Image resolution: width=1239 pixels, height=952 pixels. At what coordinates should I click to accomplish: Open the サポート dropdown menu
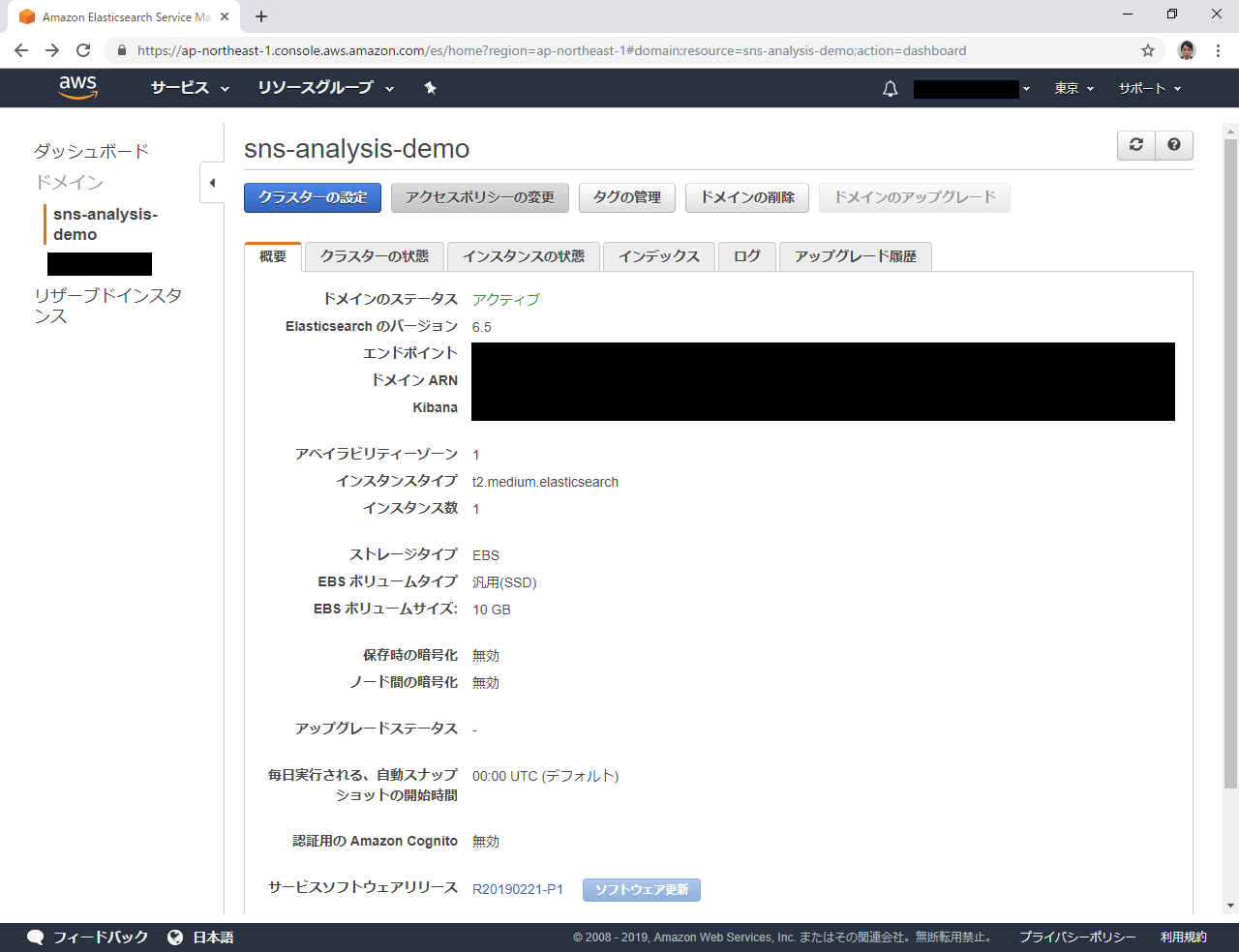pyautogui.click(x=1150, y=88)
